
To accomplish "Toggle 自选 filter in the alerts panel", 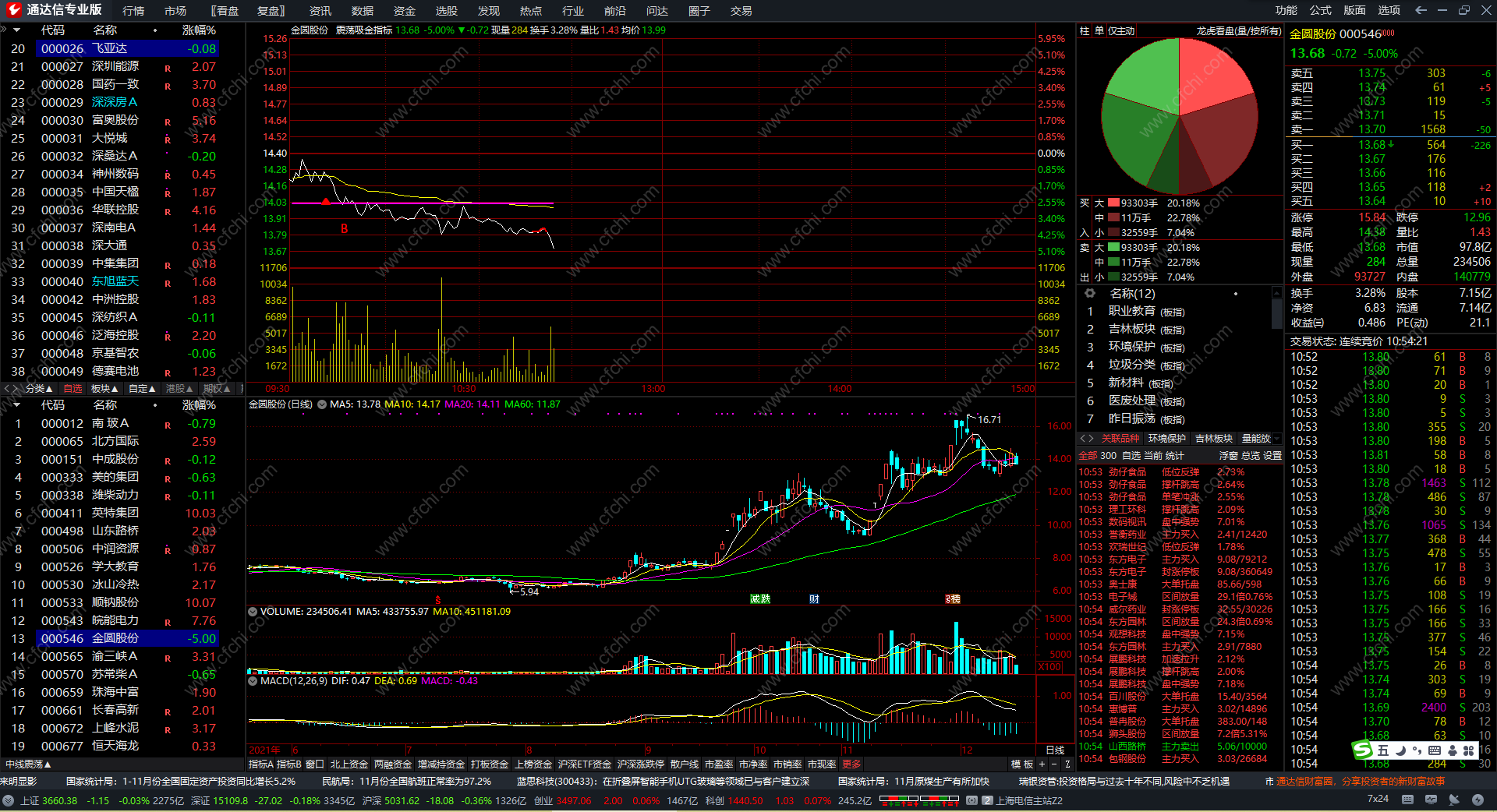I will 1131,456.
